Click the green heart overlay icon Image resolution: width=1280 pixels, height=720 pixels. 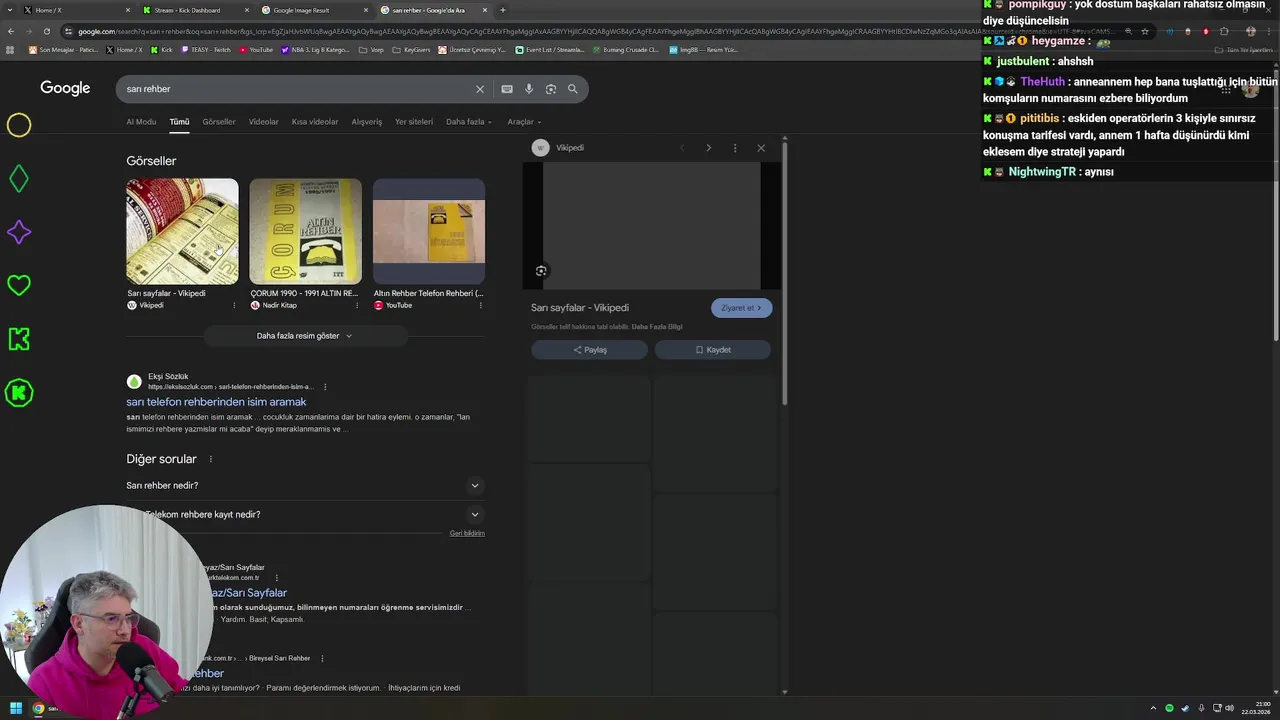[19, 285]
